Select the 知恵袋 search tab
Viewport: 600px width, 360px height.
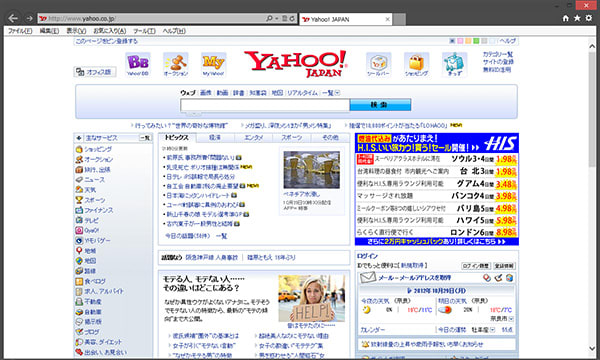[x=258, y=93]
